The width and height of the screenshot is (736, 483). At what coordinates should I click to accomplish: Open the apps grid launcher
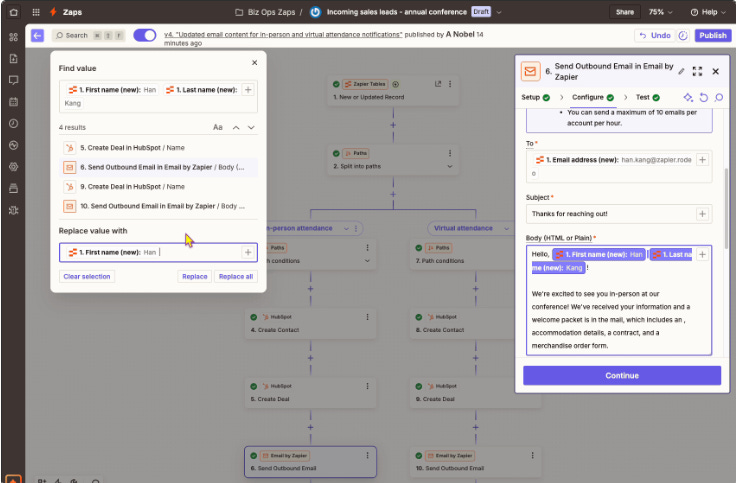(36, 12)
